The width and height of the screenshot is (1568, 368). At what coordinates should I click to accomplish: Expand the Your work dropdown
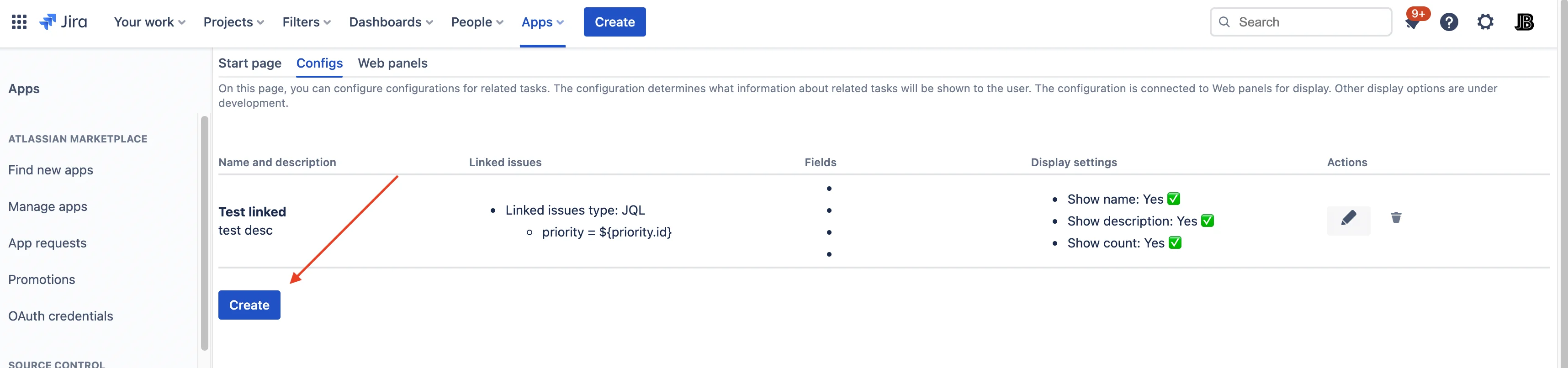coord(150,22)
